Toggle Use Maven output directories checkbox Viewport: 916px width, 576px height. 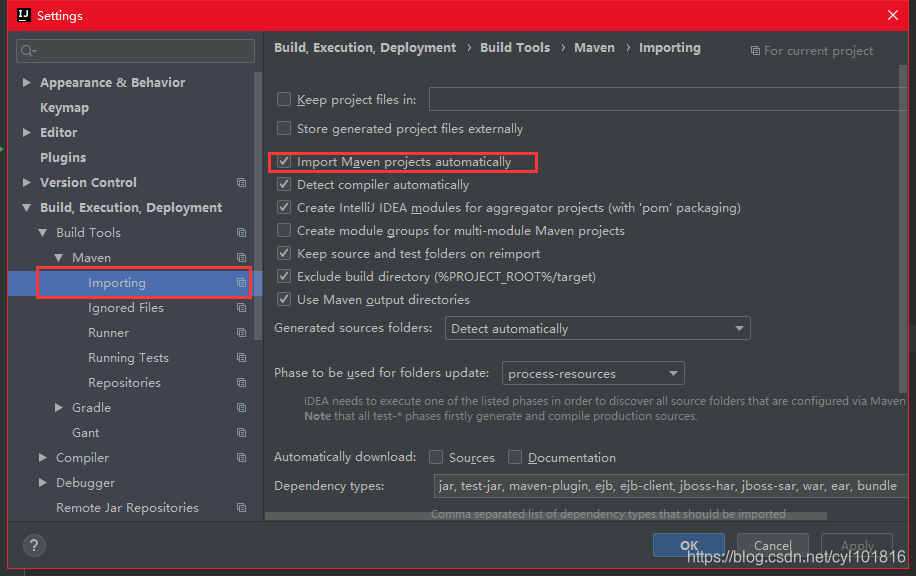click(284, 299)
